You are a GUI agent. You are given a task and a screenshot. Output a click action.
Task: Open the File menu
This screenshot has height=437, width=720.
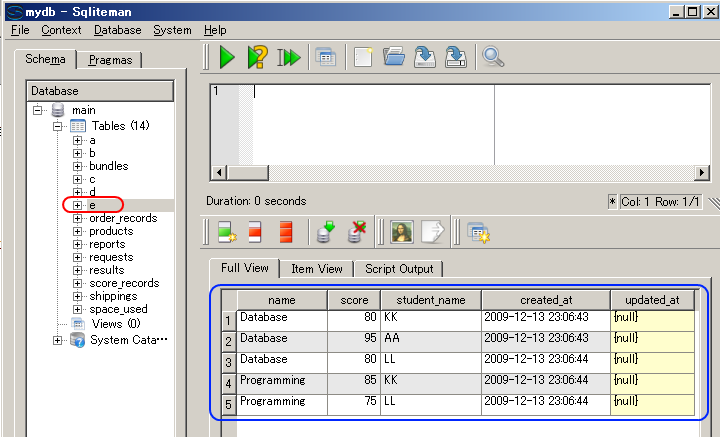click(20, 30)
